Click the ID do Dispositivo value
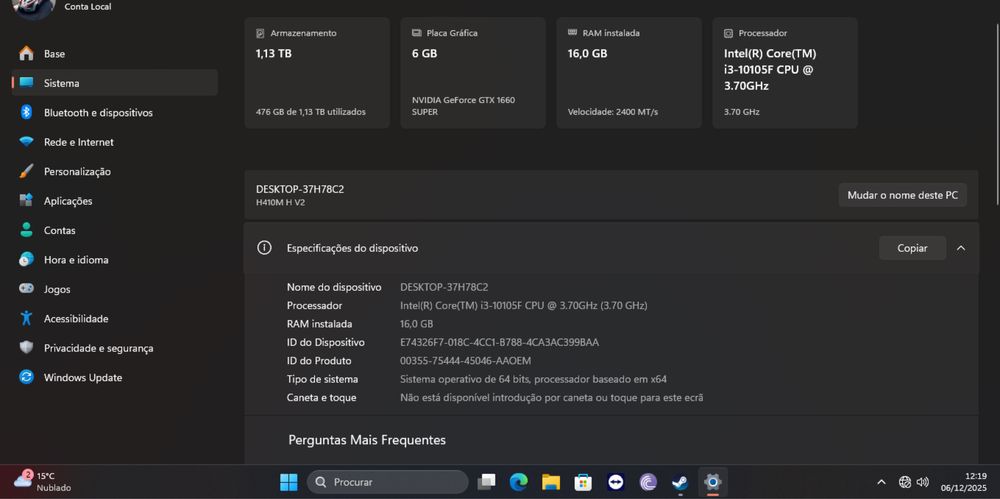Image resolution: width=1000 pixels, height=499 pixels. [499, 343]
